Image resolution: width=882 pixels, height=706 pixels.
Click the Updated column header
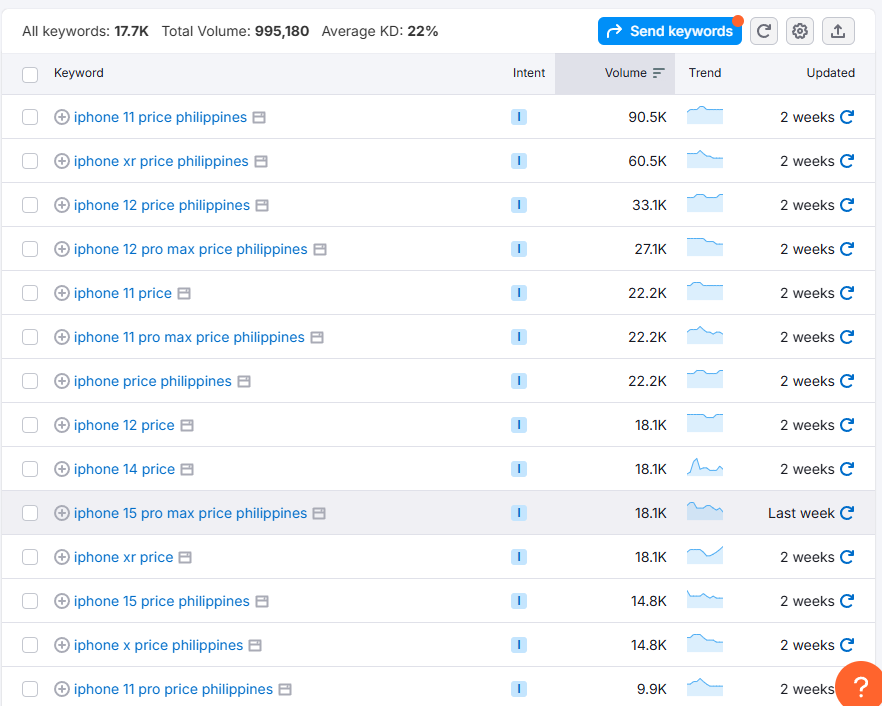point(830,73)
